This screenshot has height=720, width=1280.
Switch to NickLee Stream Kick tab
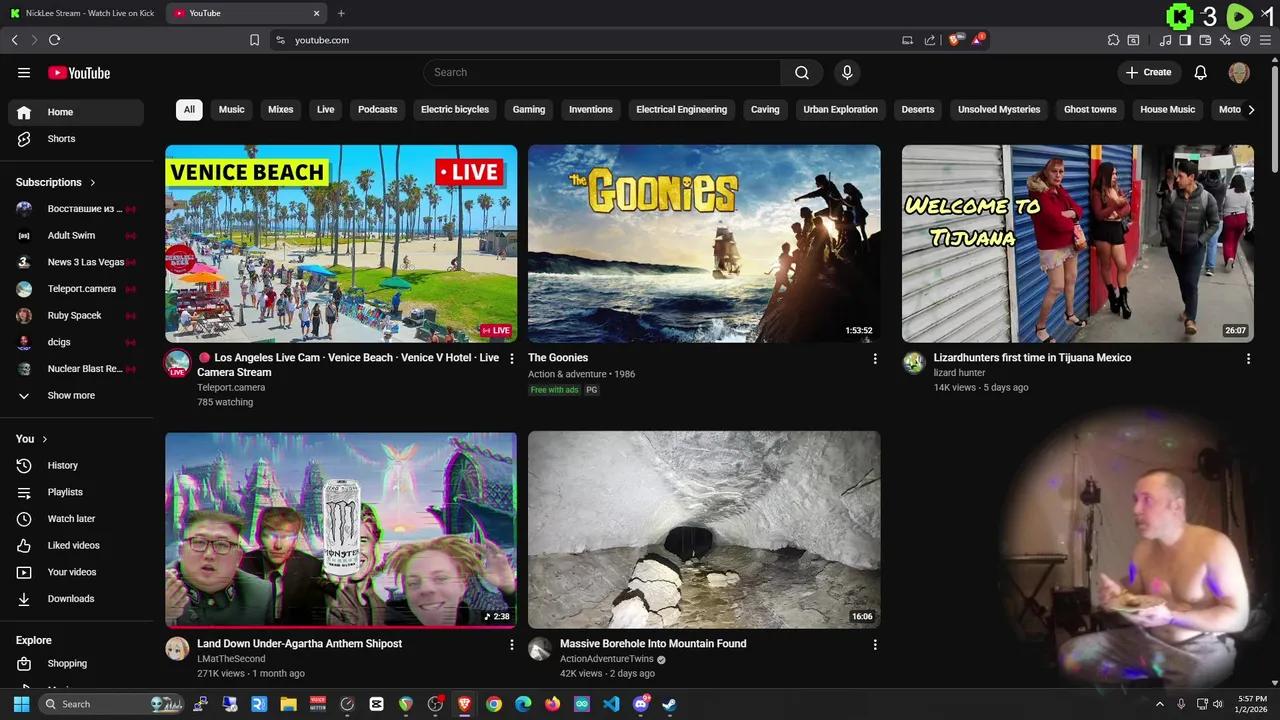pyautogui.click(x=82, y=13)
